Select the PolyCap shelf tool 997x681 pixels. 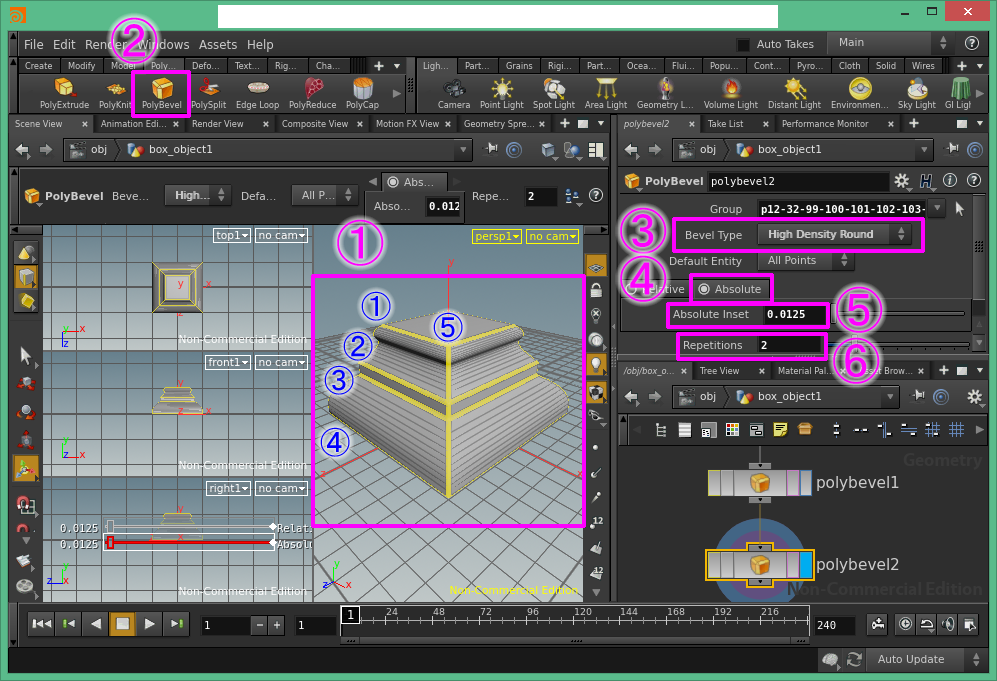(x=362, y=93)
